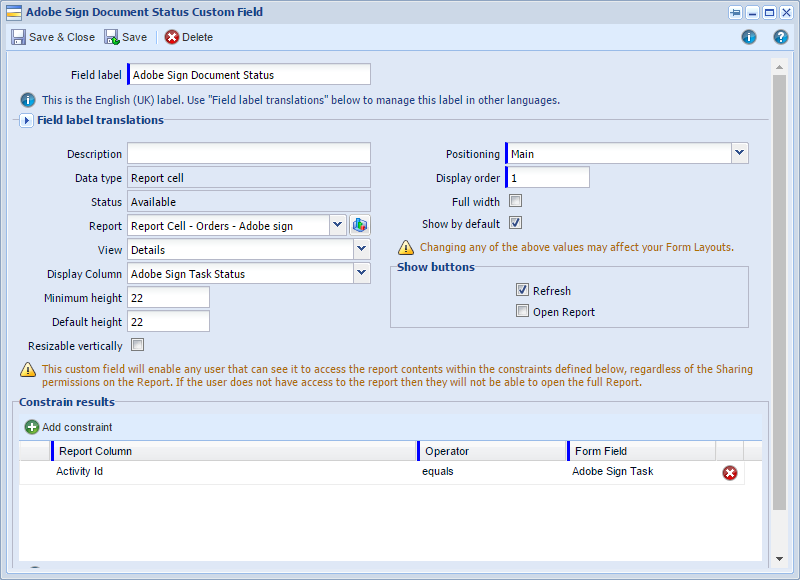Image resolution: width=800 pixels, height=580 pixels.
Task: Tick the Full width checkbox
Action: [x=515, y=201]
